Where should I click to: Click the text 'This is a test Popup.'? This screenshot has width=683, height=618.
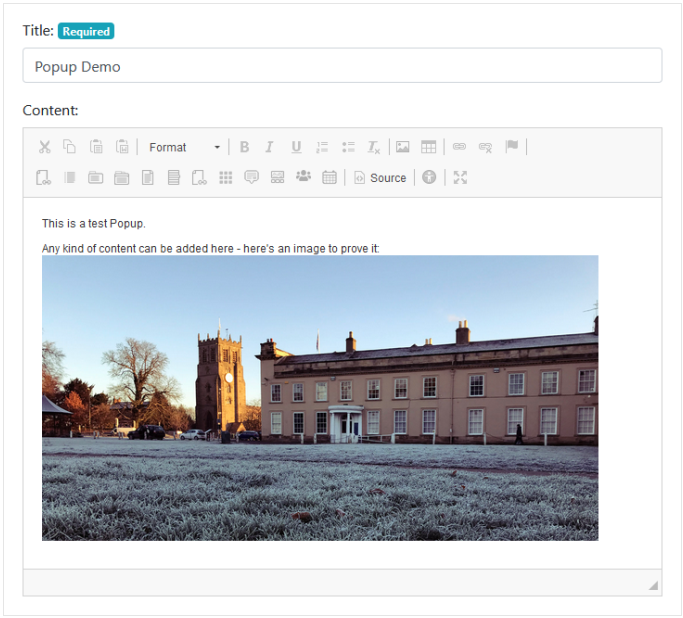coord(94,224)
